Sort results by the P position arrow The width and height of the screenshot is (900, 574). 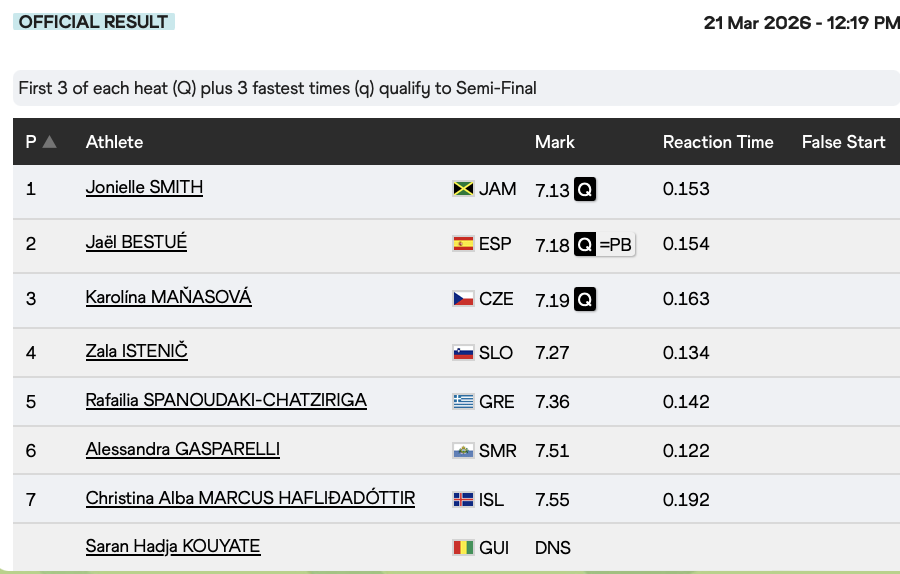49,142
